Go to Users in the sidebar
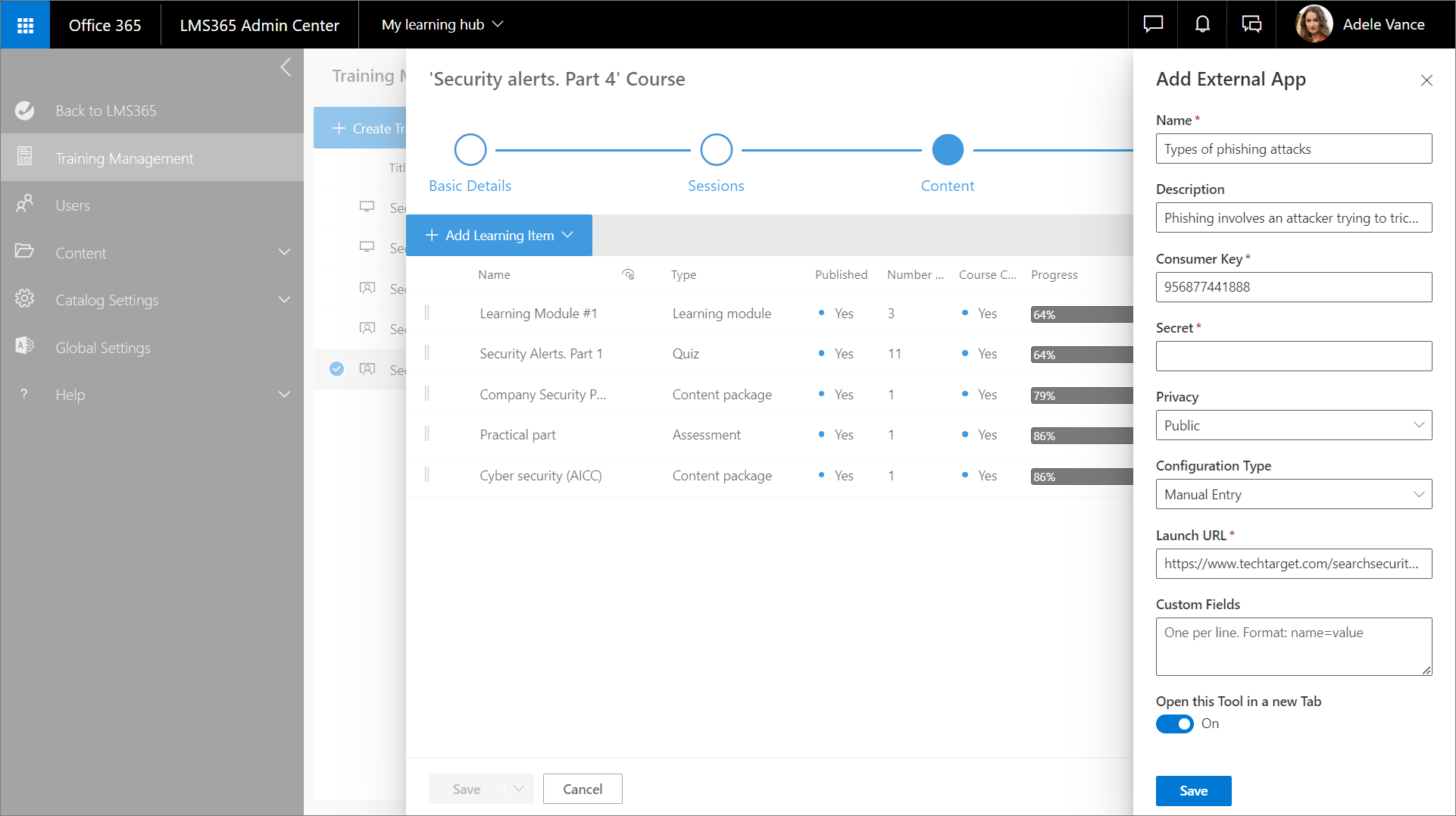 point(73,205)
